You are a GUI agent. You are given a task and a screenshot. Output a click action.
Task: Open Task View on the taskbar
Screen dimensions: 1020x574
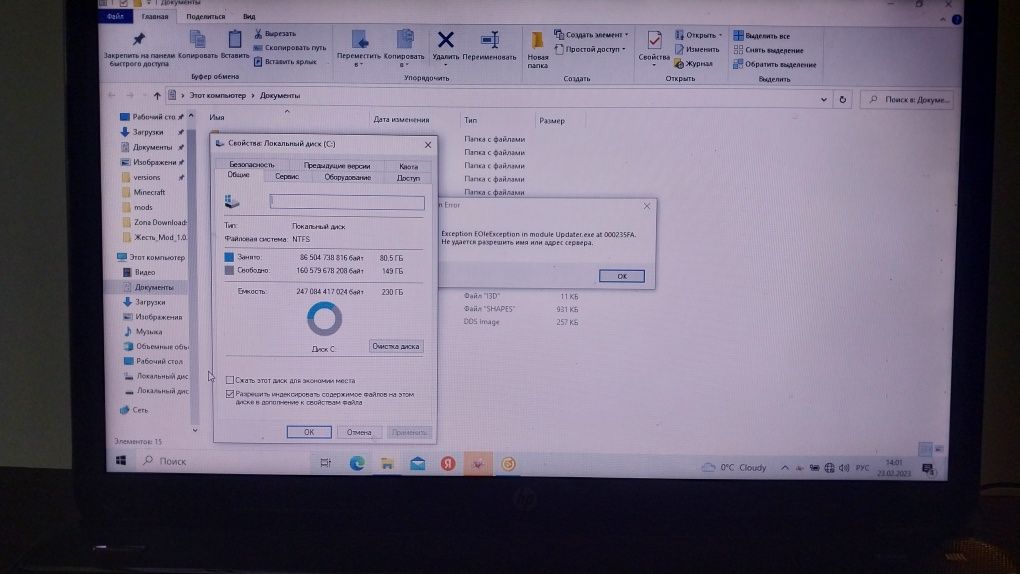tap(325, 463)
